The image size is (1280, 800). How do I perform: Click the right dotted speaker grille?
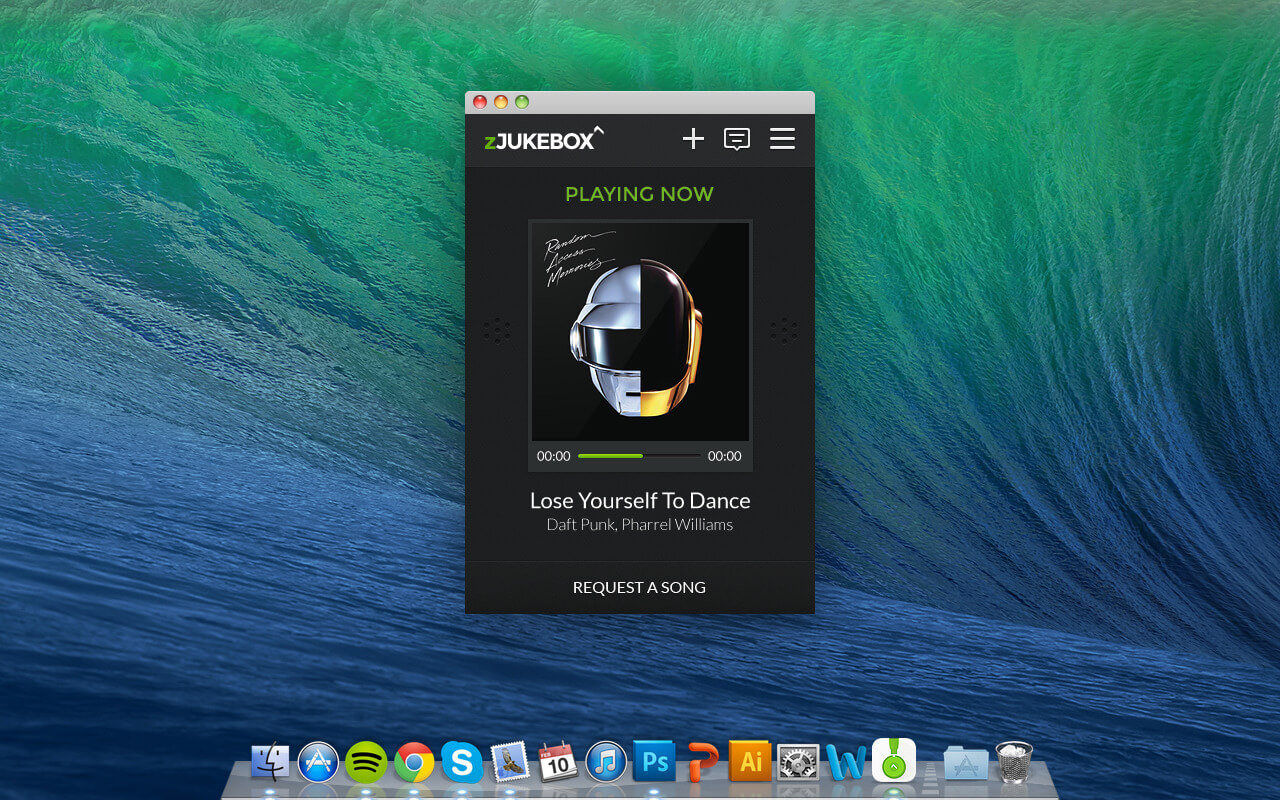click(x=784, y=331)
